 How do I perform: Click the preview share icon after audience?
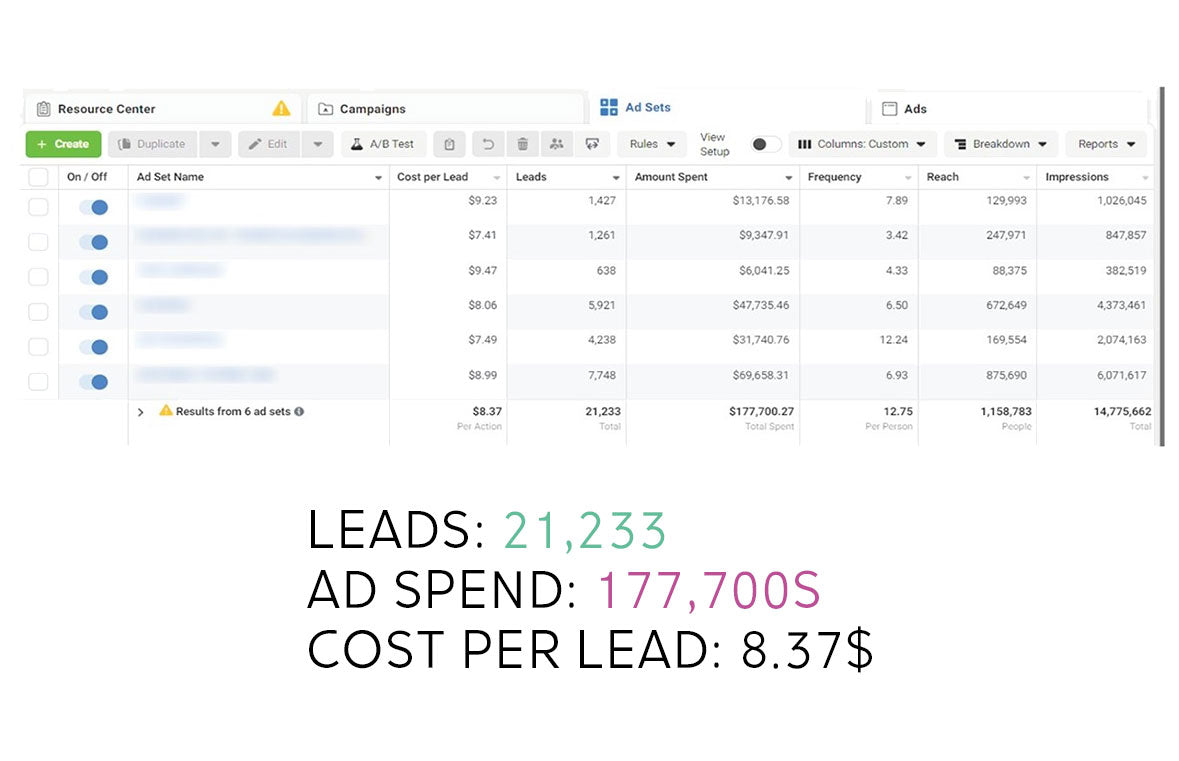pyautogui.click(x=592, y=144)
